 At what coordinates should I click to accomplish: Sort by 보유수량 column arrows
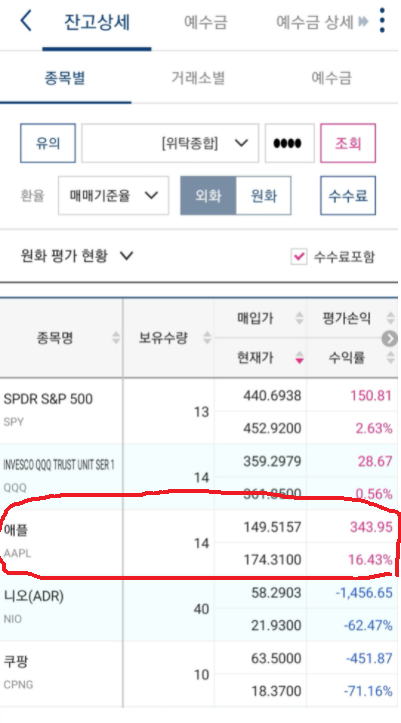tap(207, 338)
